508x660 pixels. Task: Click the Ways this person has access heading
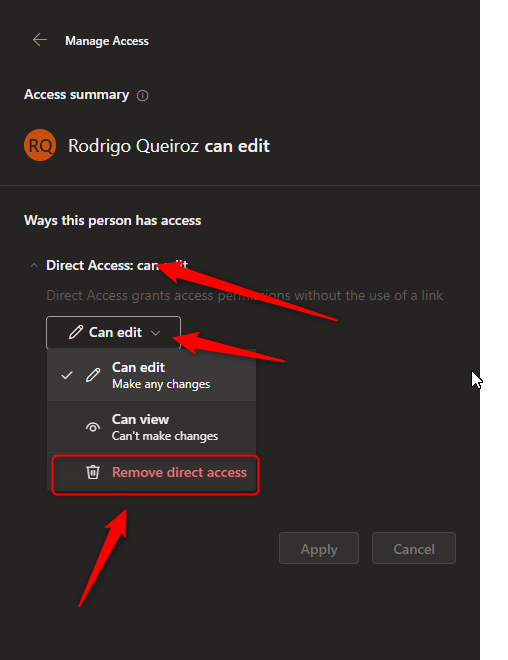pyautogui.click(x=112, y=221)
